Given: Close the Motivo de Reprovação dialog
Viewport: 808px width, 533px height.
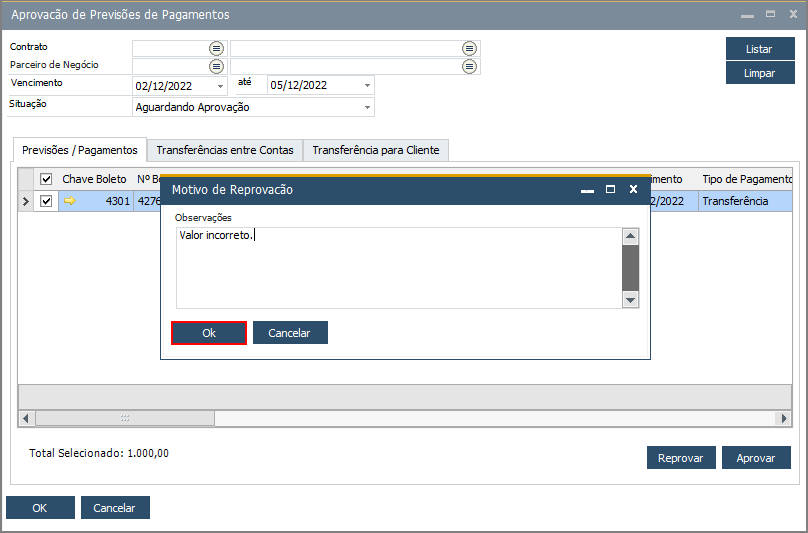Looking at the screenshot, I should pos(633,189).
